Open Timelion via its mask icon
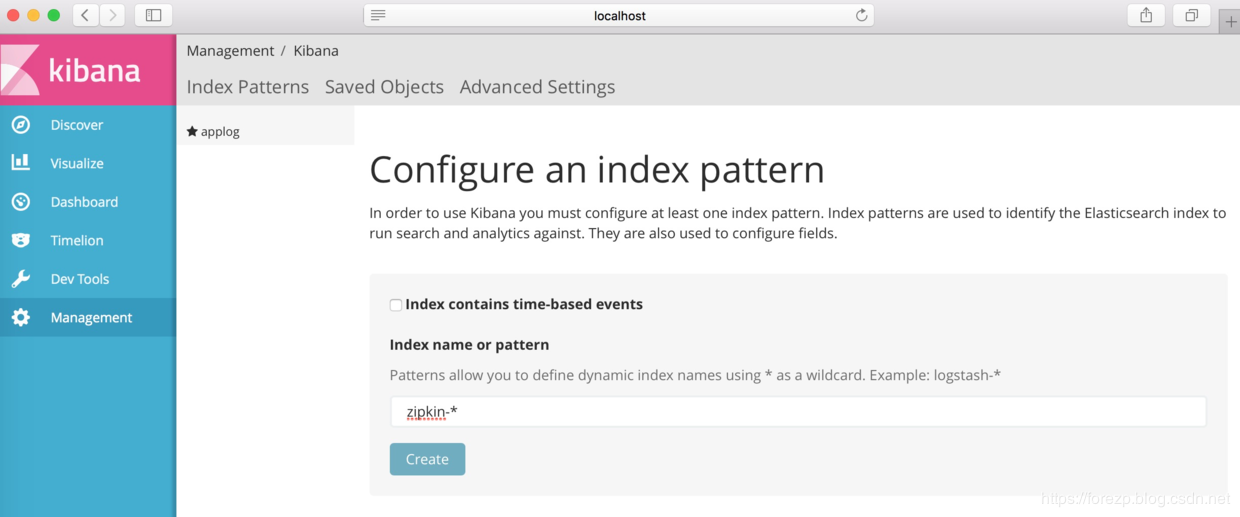 coord(20,241)
